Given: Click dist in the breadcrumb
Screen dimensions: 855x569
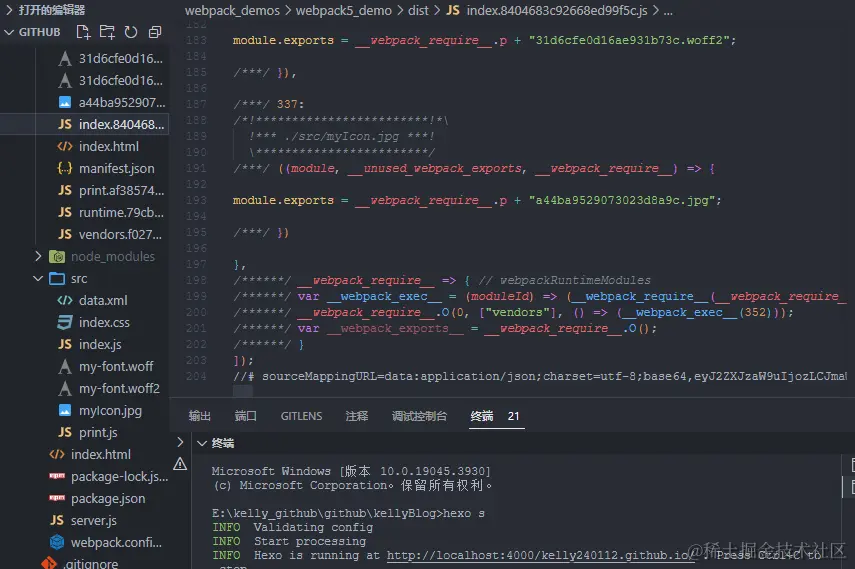Looking at the screenshot, I should click(418, 10).
